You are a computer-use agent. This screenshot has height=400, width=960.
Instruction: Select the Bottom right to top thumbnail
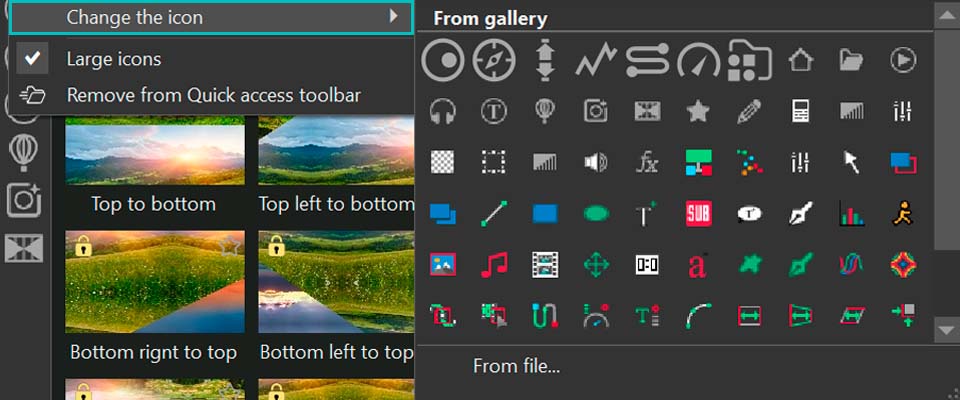point(154,282)
